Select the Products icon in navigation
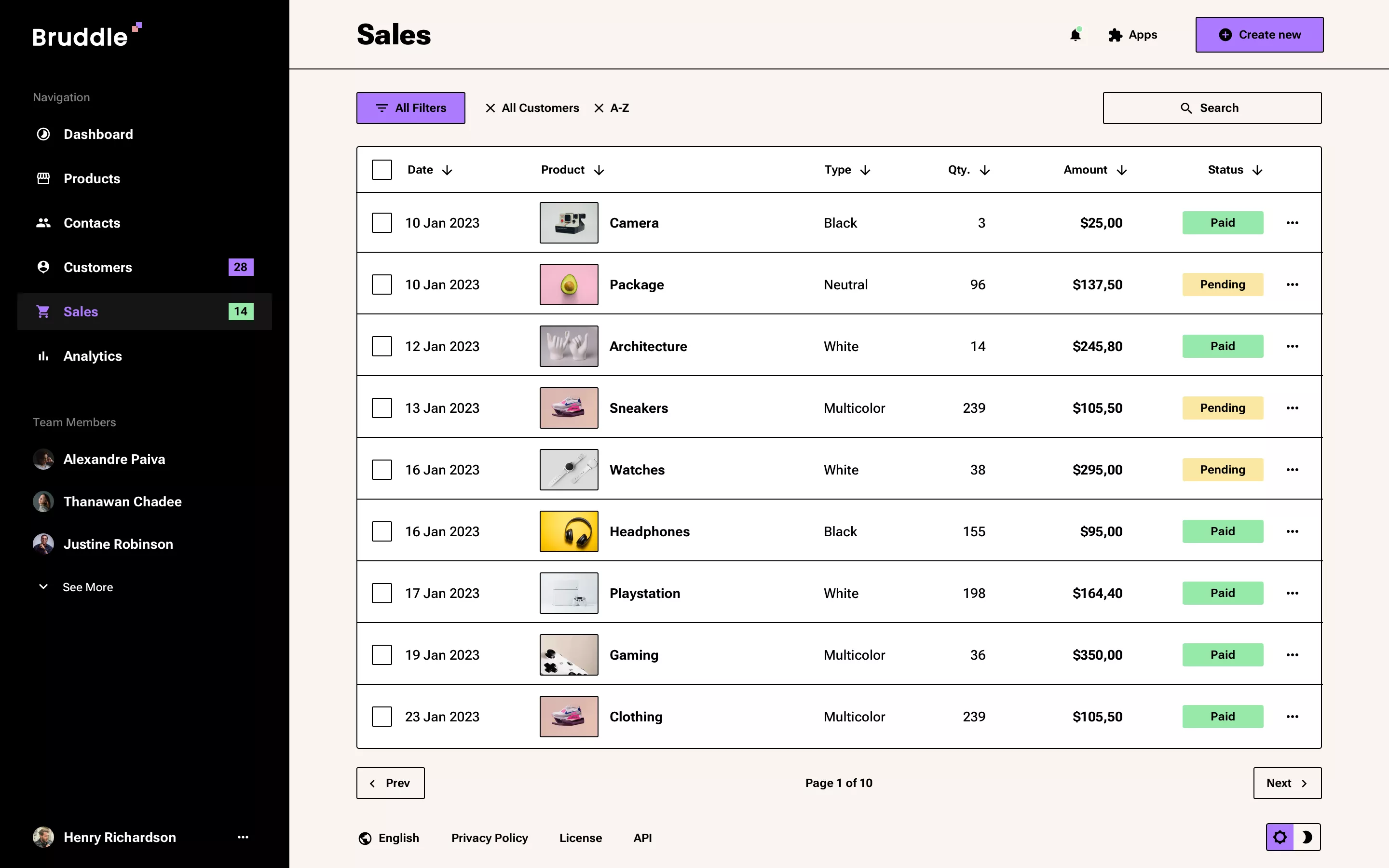 pos(43,178)
